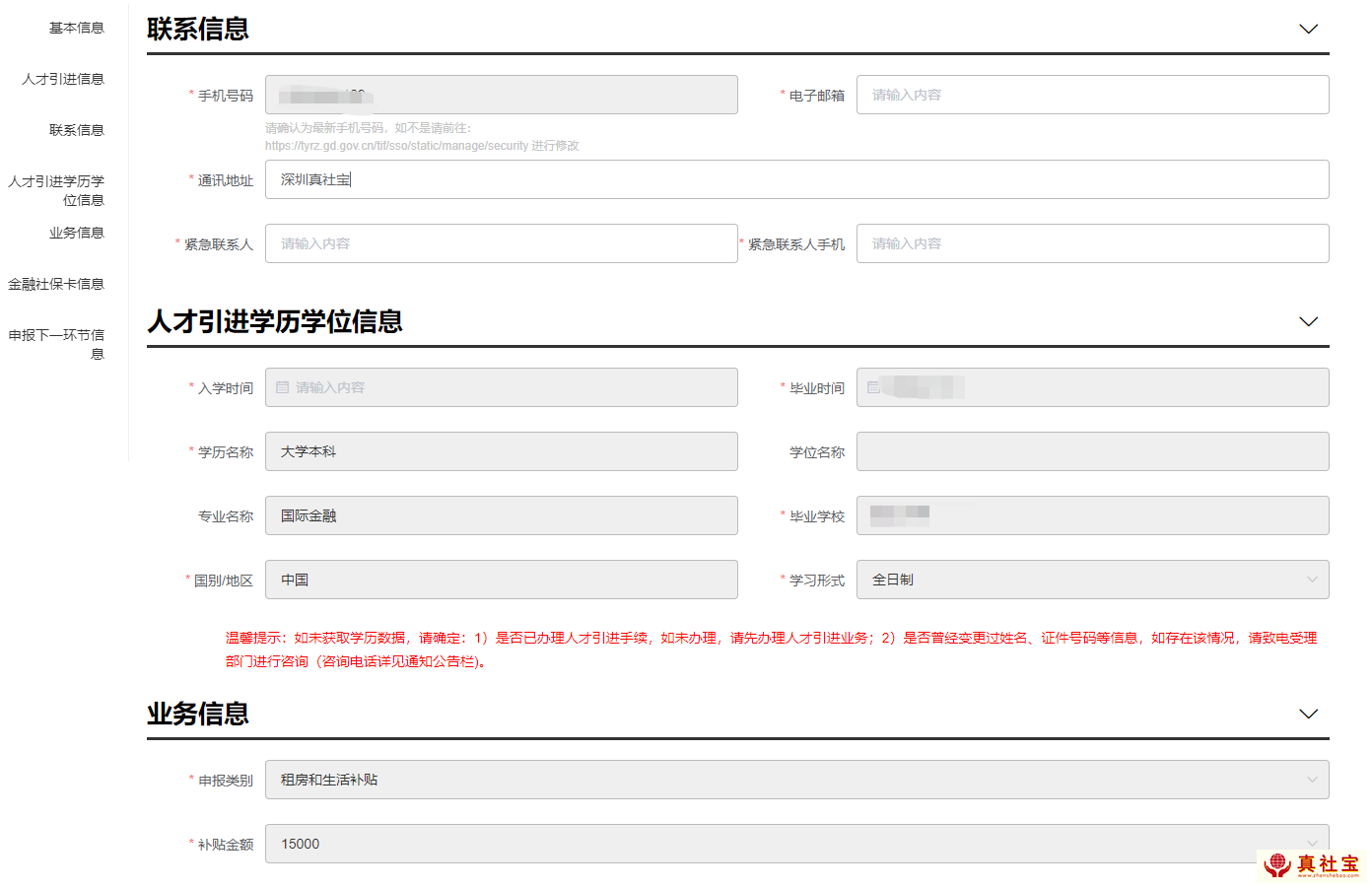Click the 紧急联系人 input box
Image resolution: width=1372 pixels, height=888 pixels.
501,244
